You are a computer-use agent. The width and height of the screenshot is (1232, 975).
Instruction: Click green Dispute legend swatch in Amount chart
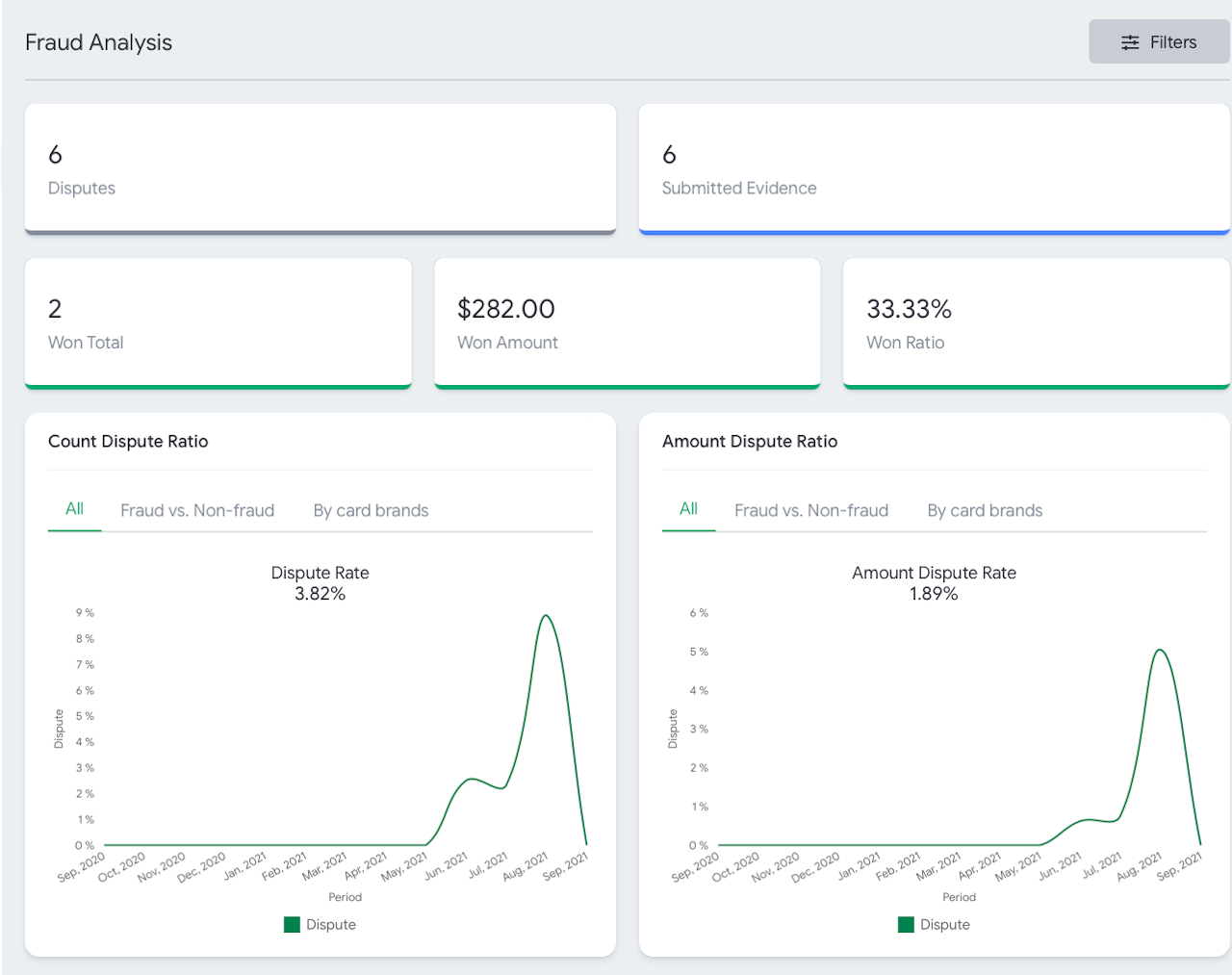pos(906,925)
